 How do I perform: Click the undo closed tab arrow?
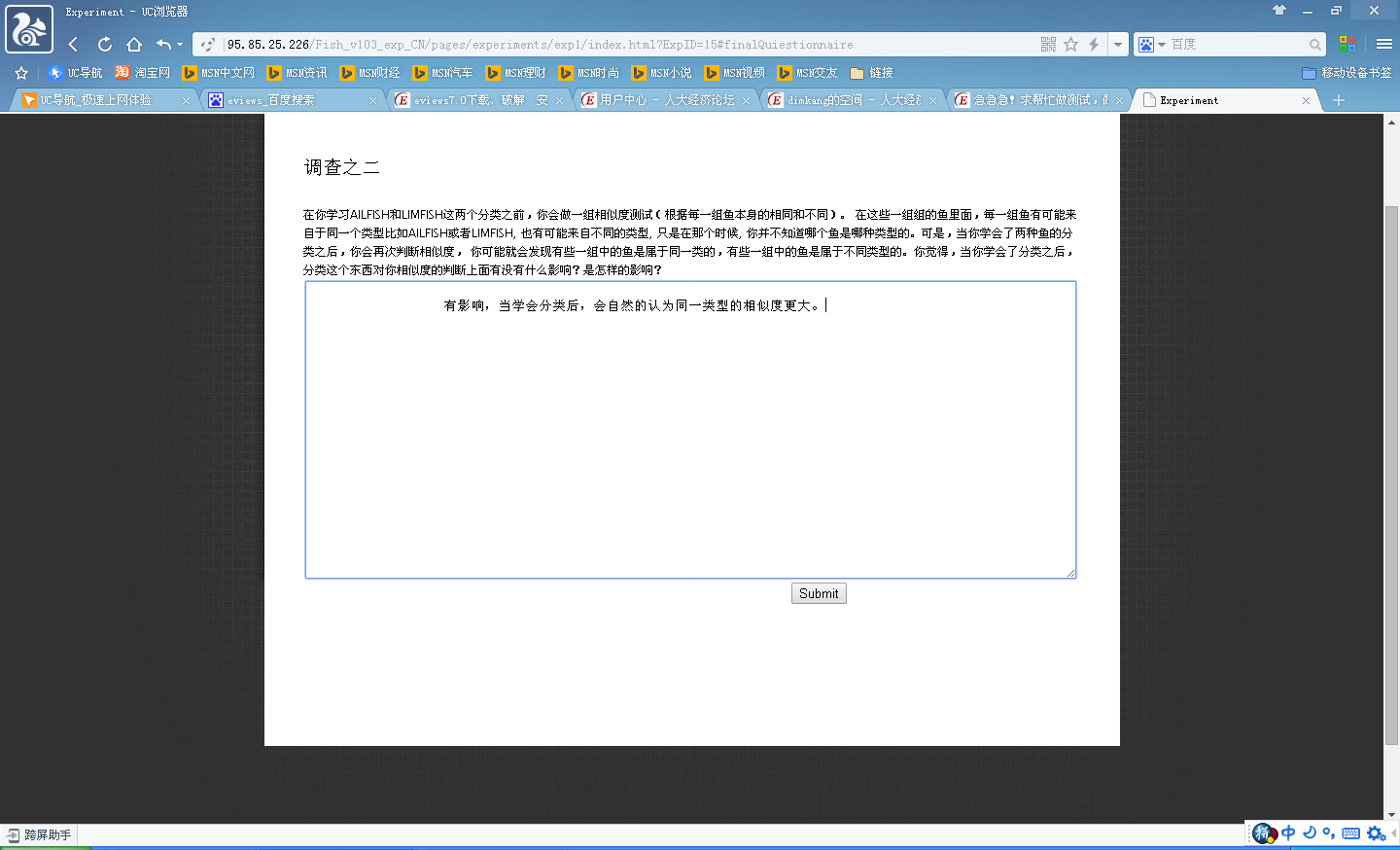click(x=163, y=45)
